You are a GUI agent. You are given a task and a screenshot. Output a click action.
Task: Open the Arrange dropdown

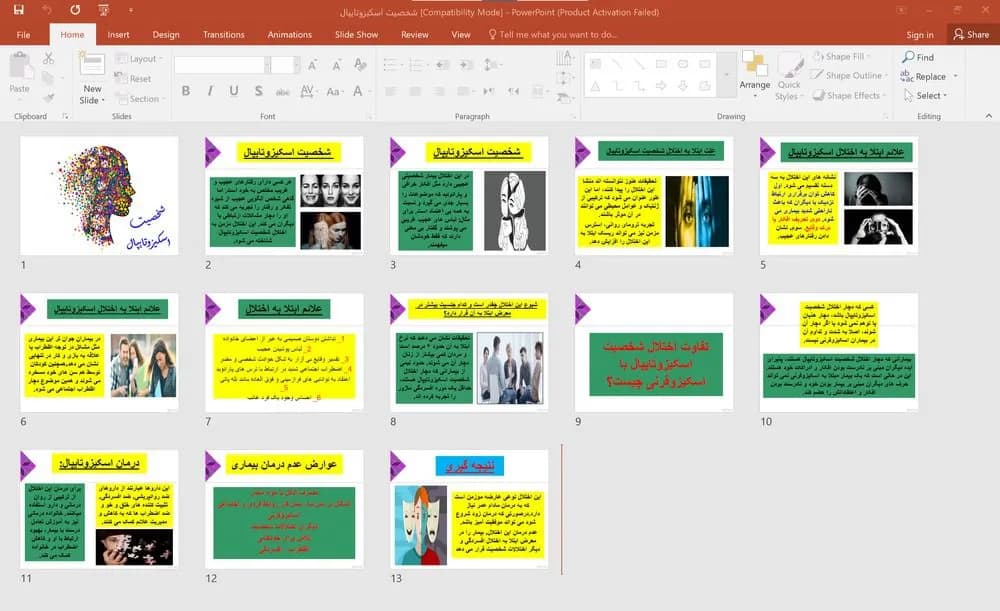point(755,75)
